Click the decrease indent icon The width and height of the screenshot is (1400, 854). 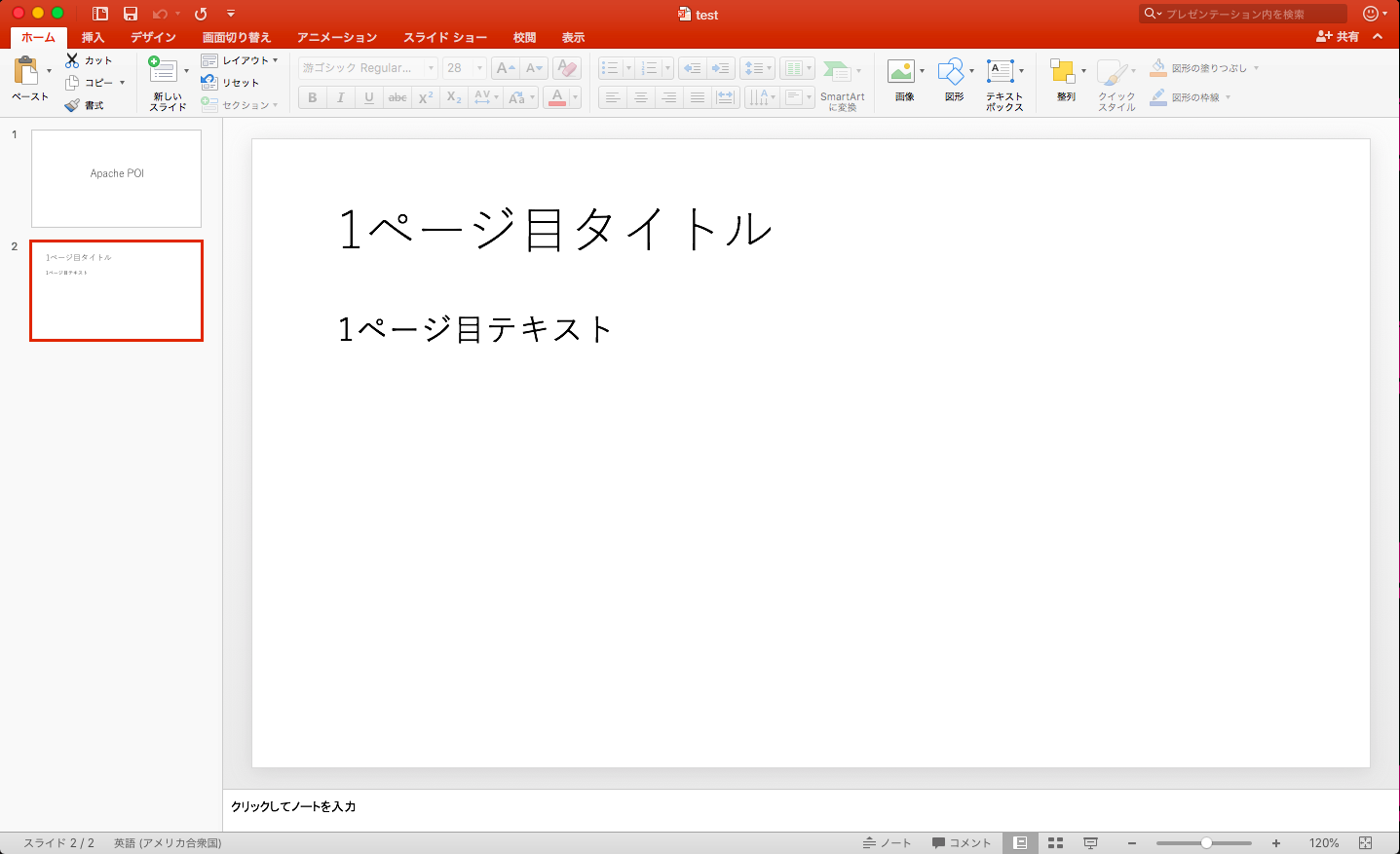tap(693, 68)
